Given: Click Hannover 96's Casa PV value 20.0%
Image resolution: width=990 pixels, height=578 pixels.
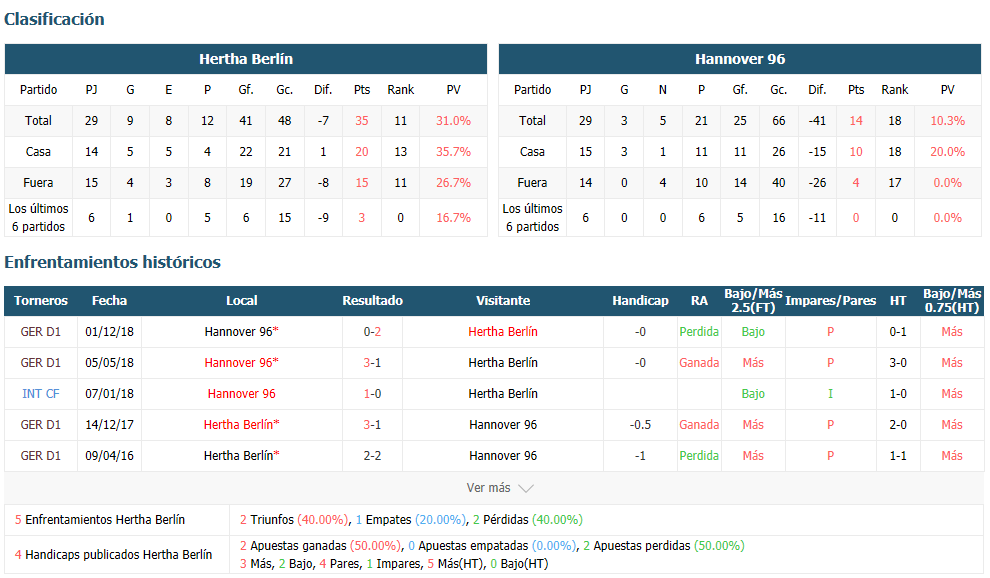Looking at the screenshot, I should coord(948,152).
